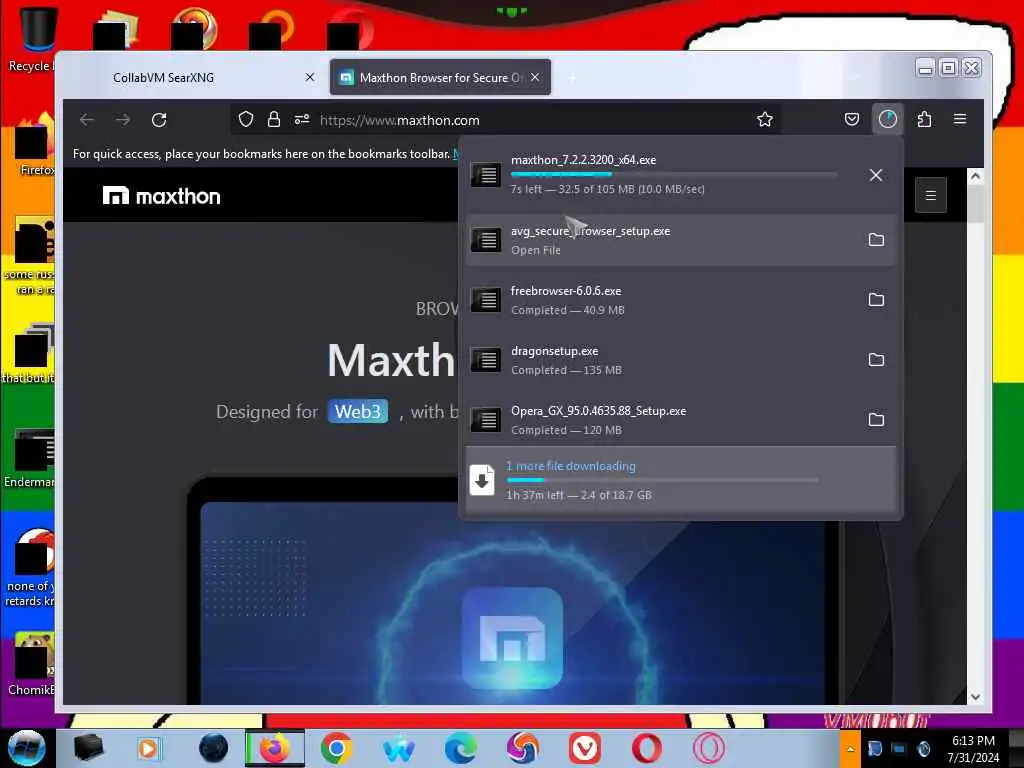The height and width of the screenshot is (768, 1024).
Task: Show Opera_GX_95.0.4635.88_Setup.exe in folder
Action: pyautogui.click(x=876, y=419)
